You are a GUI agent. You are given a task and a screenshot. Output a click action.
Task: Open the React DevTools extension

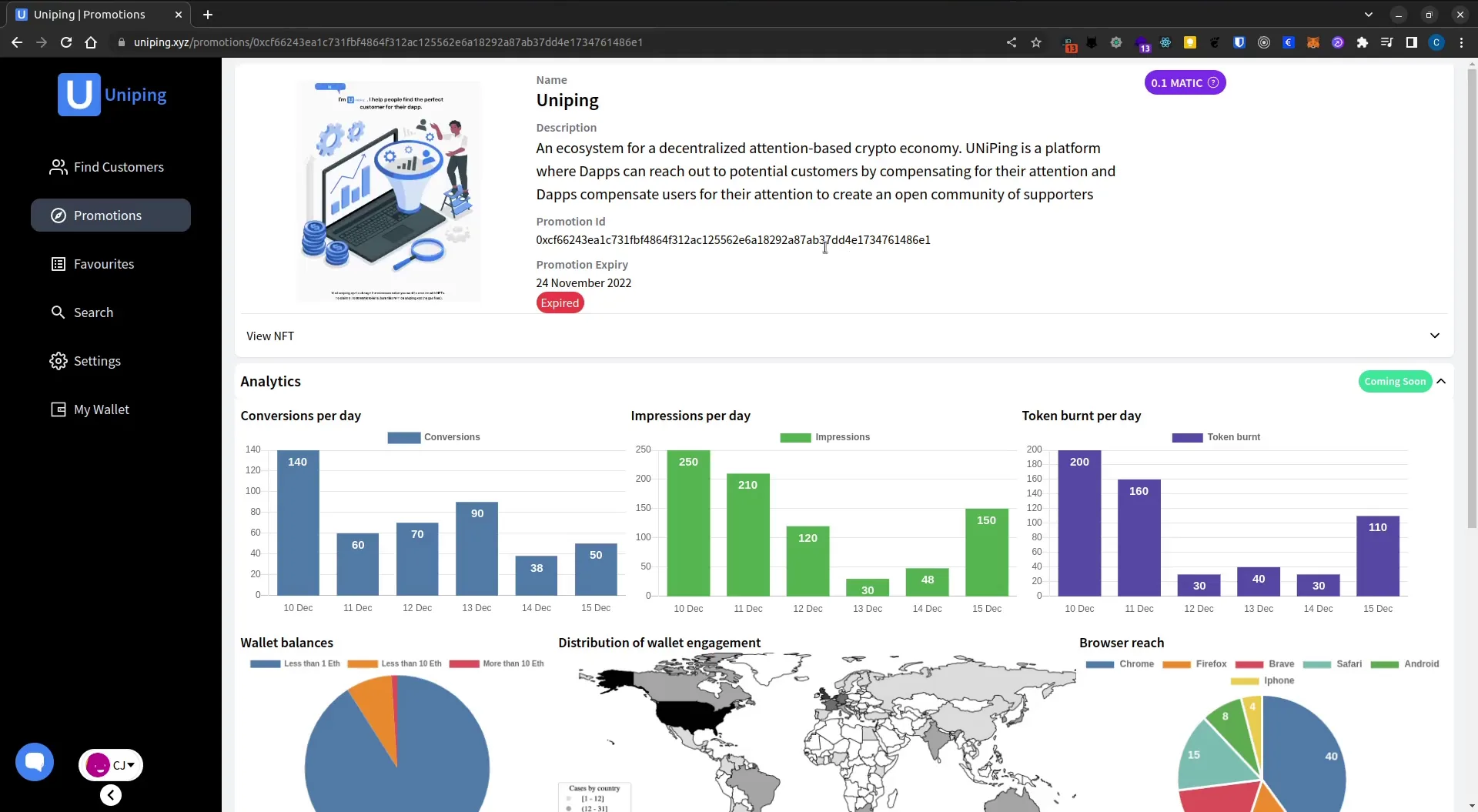tap(1165, 42)
